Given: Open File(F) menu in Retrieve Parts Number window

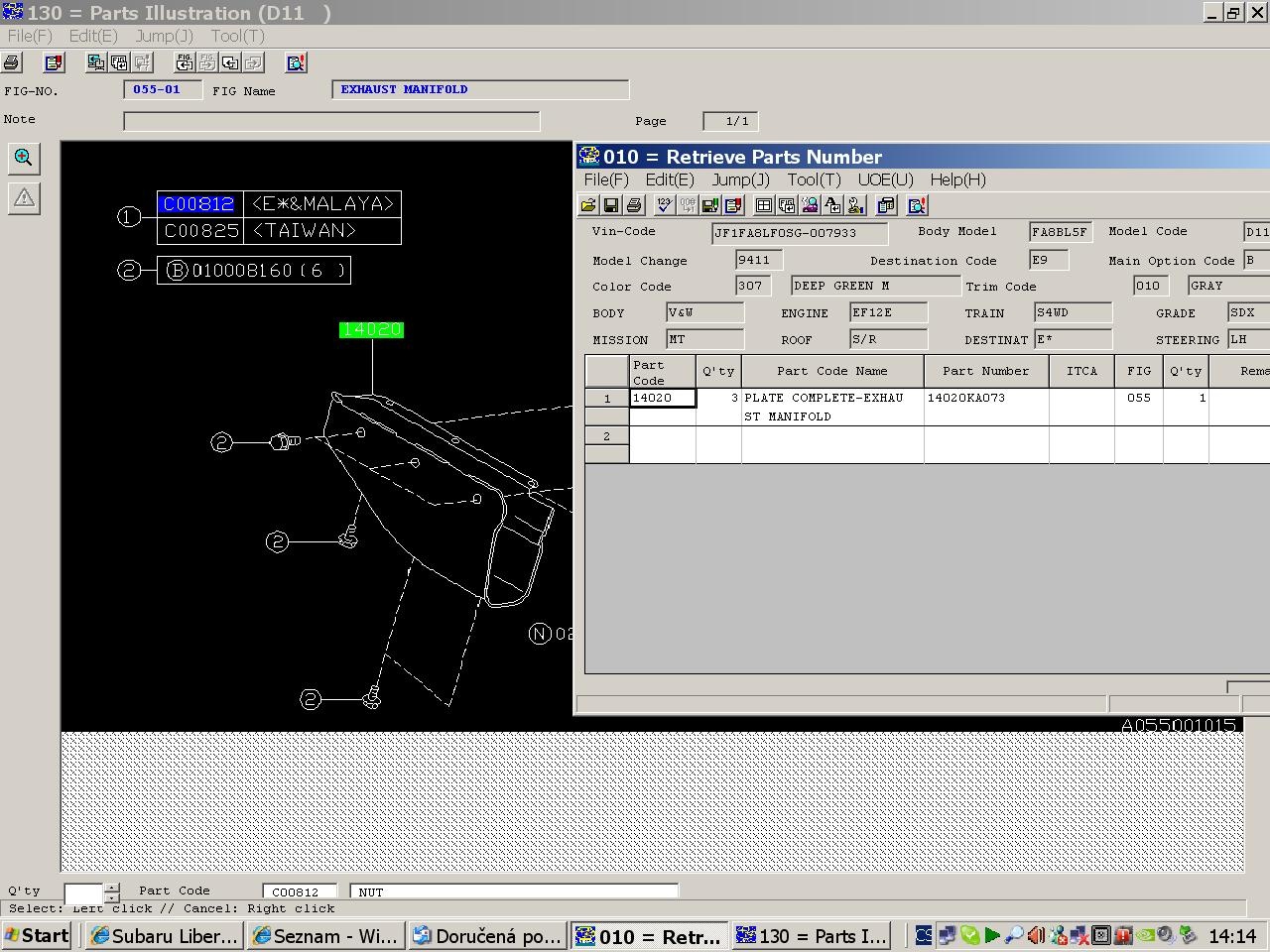Looking at the screenshot, I should pos(606,179).
